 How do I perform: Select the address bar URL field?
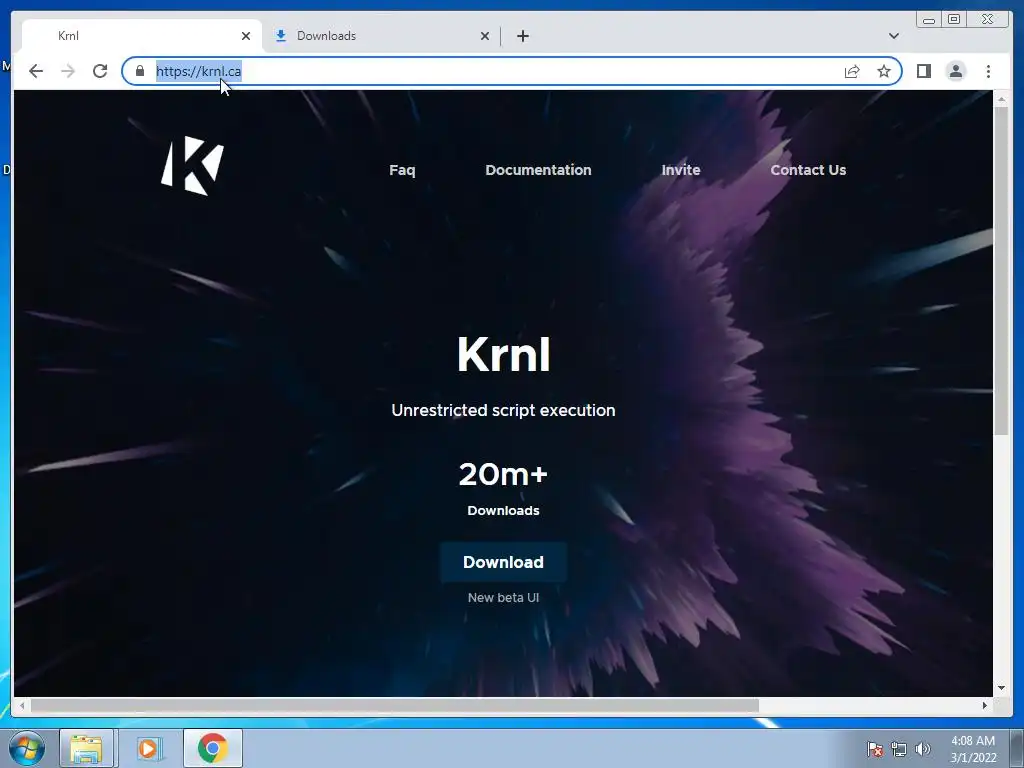(511, 71)
